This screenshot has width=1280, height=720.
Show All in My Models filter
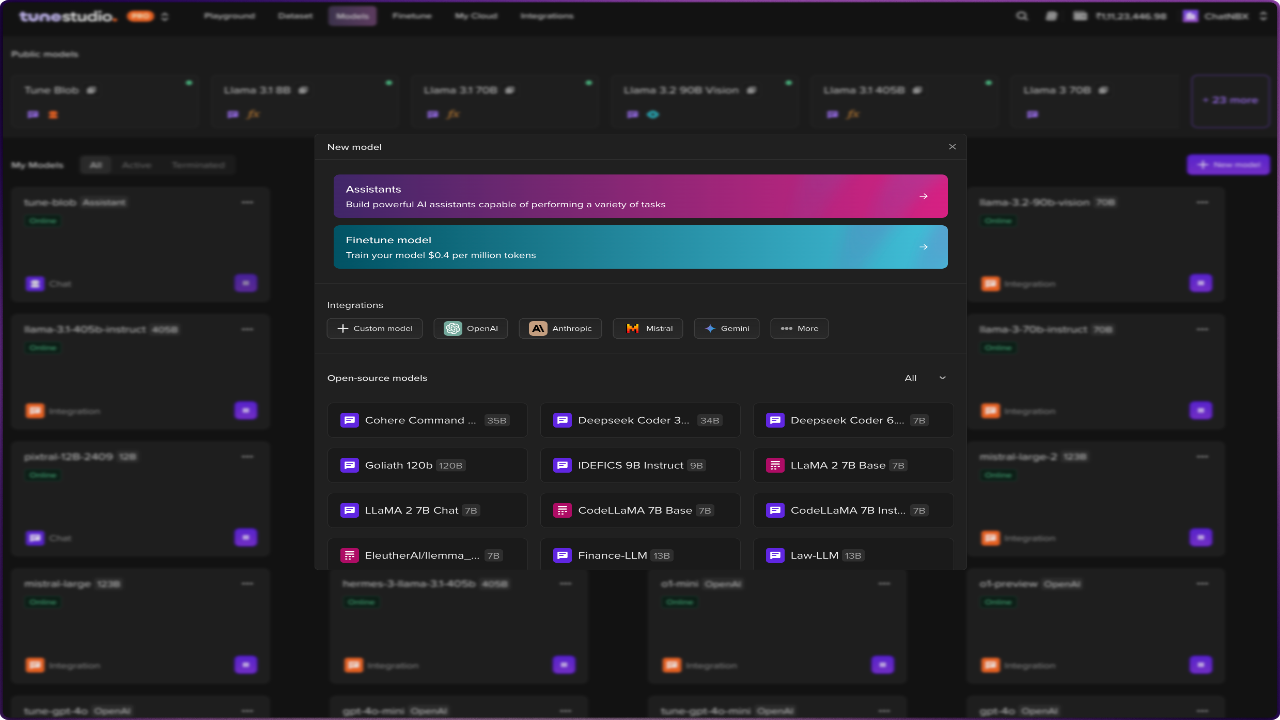click(x=95, y=165)
